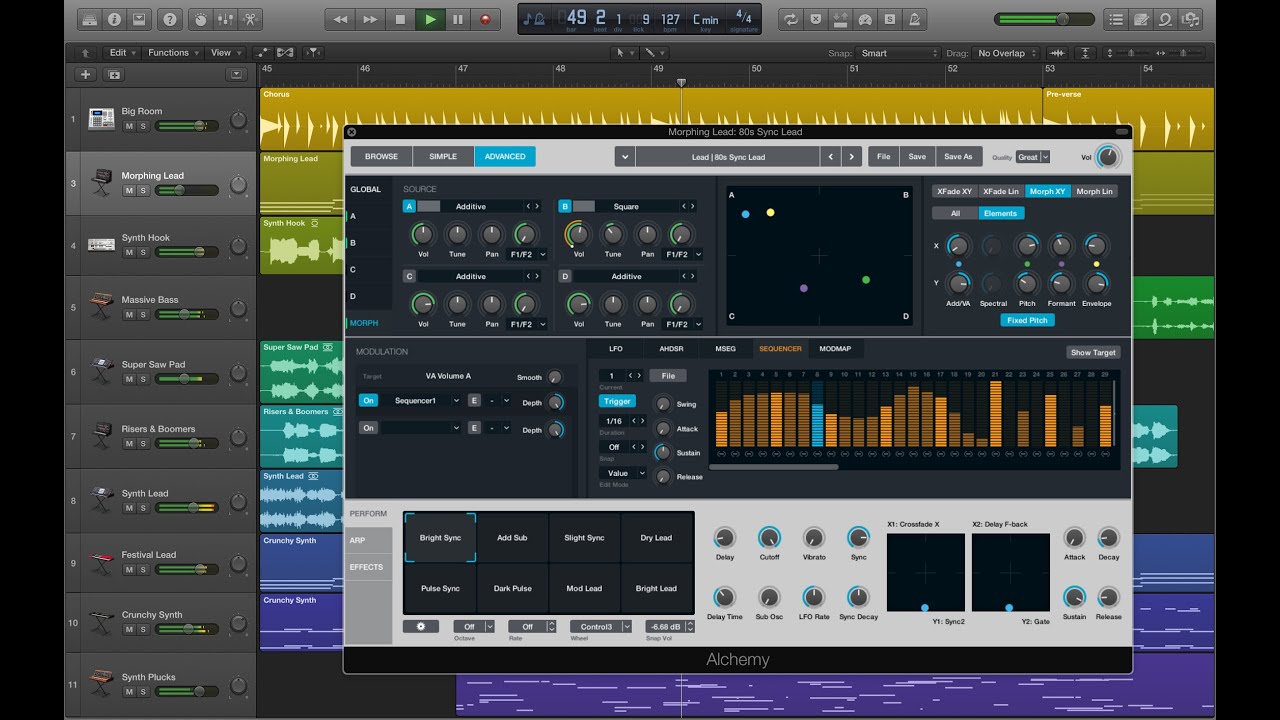Open the Quick Help question mark icon
This screenshot has height=720, width=1280.
(171, 19)
